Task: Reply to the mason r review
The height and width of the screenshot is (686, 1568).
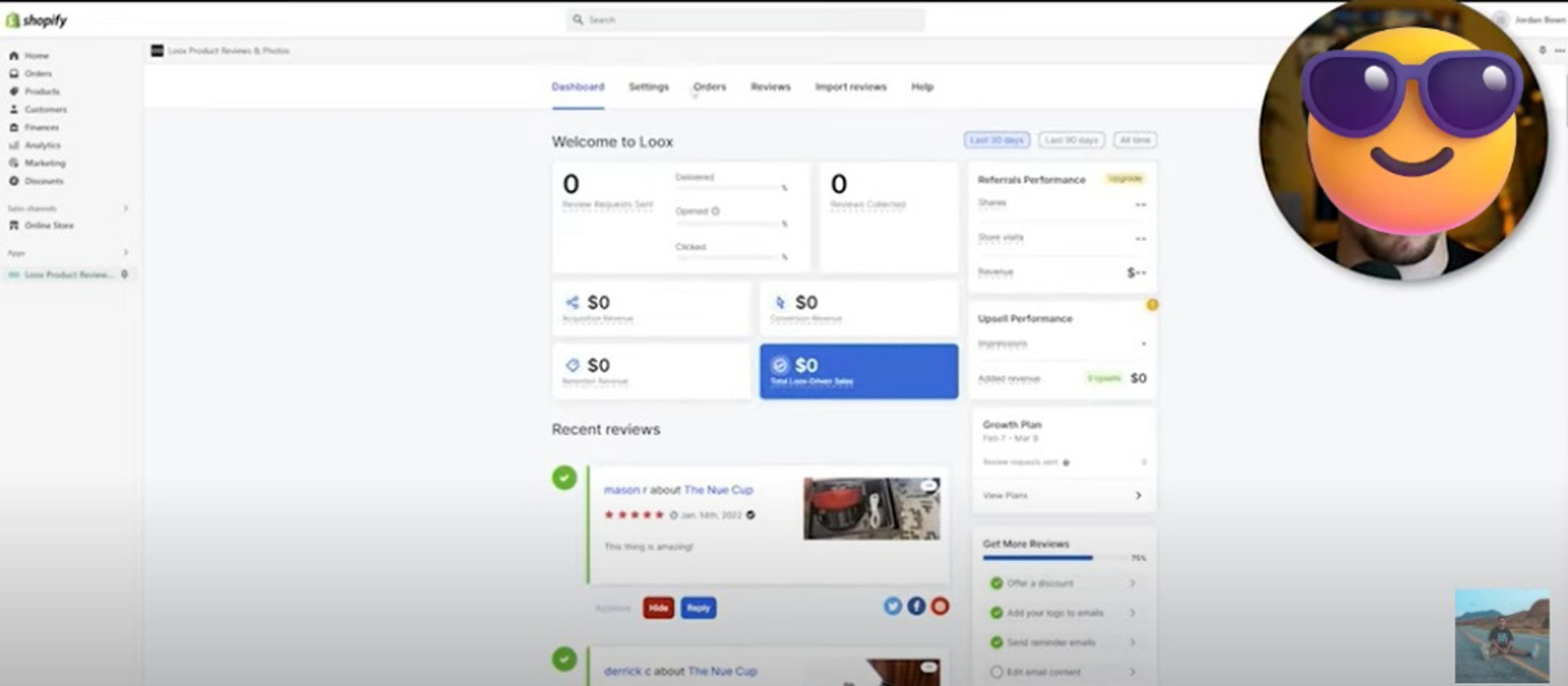Action: (x=698, y=608)
